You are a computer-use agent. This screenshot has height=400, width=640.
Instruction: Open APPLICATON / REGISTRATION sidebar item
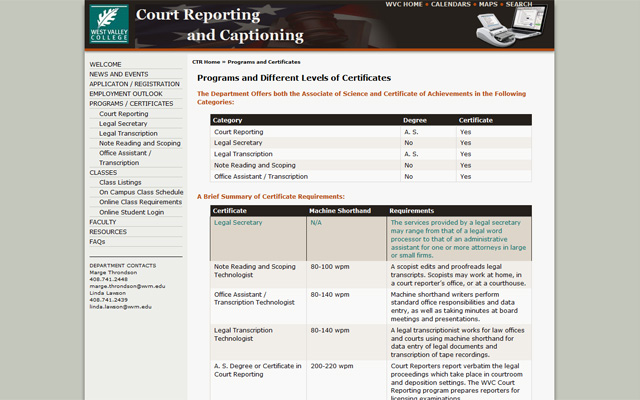(x=134, y=84)
